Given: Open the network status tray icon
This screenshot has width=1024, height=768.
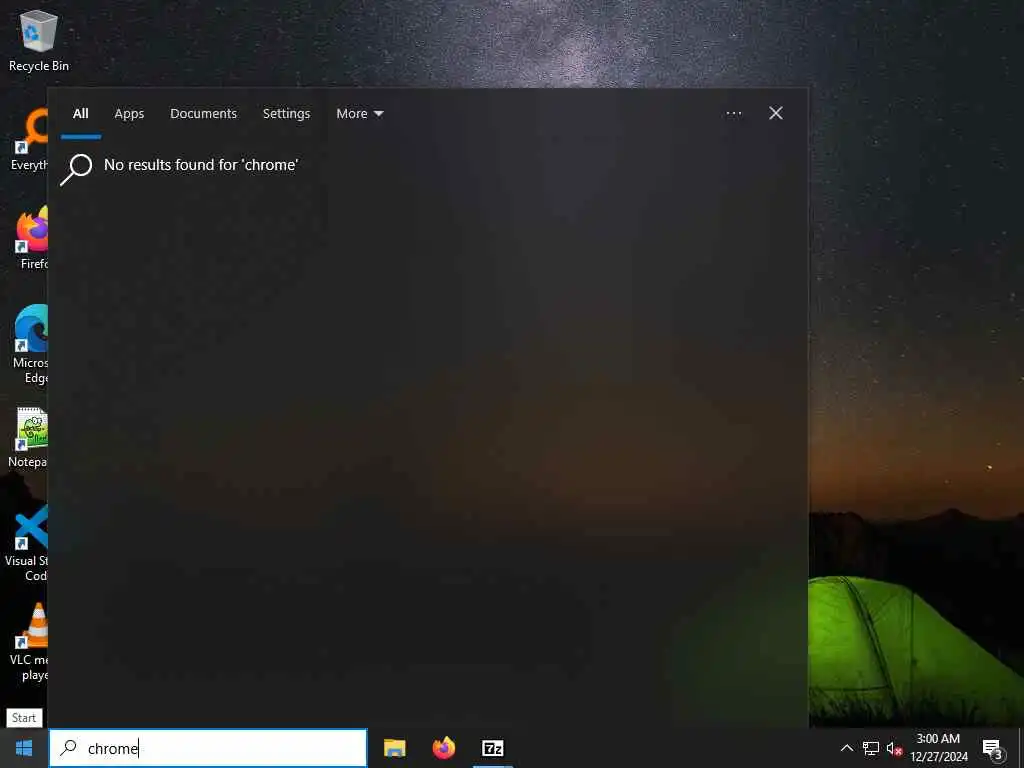Looking at the screenshot, I should [x=871, y=748].
